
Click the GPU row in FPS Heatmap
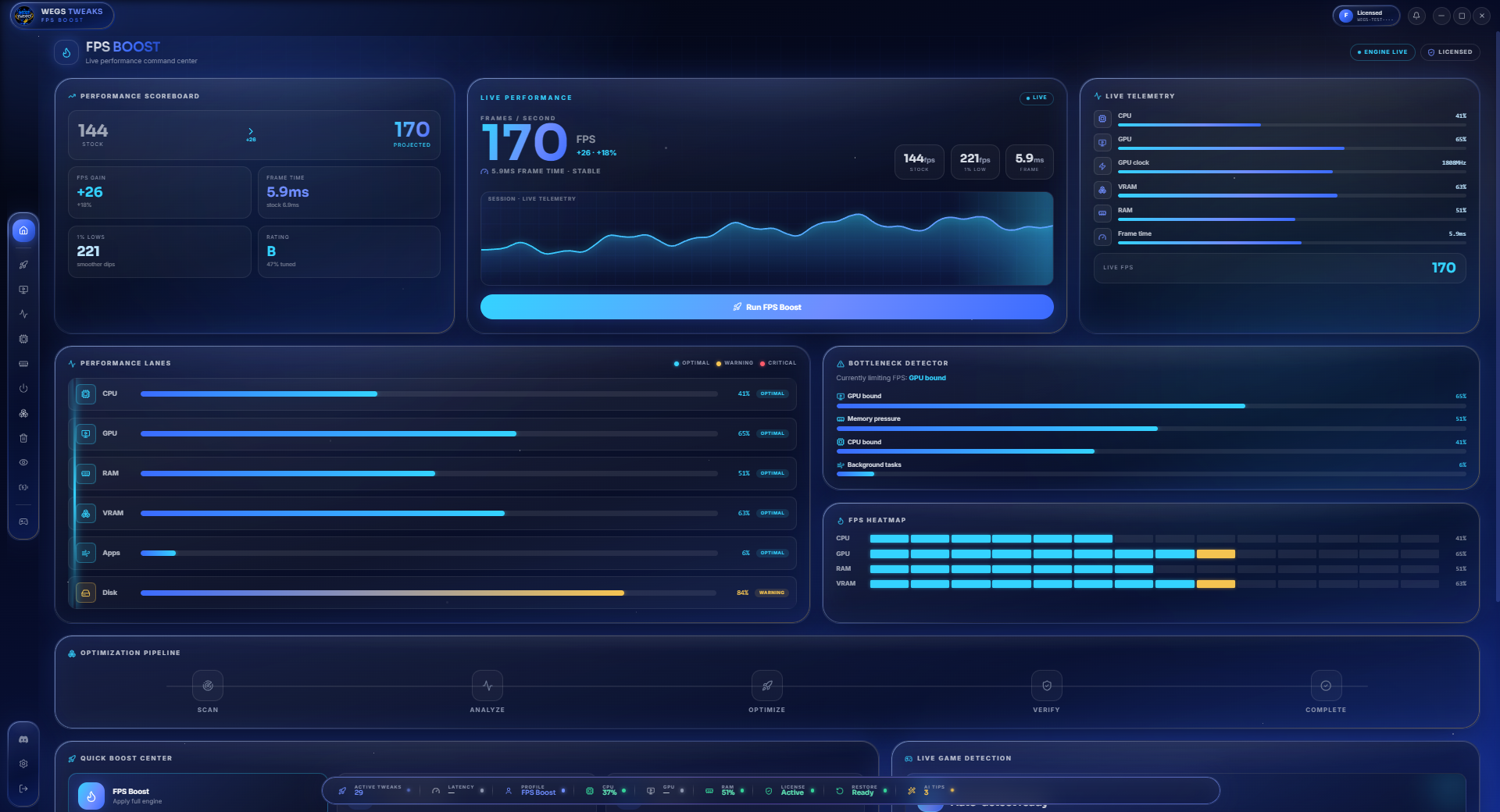1152,554
